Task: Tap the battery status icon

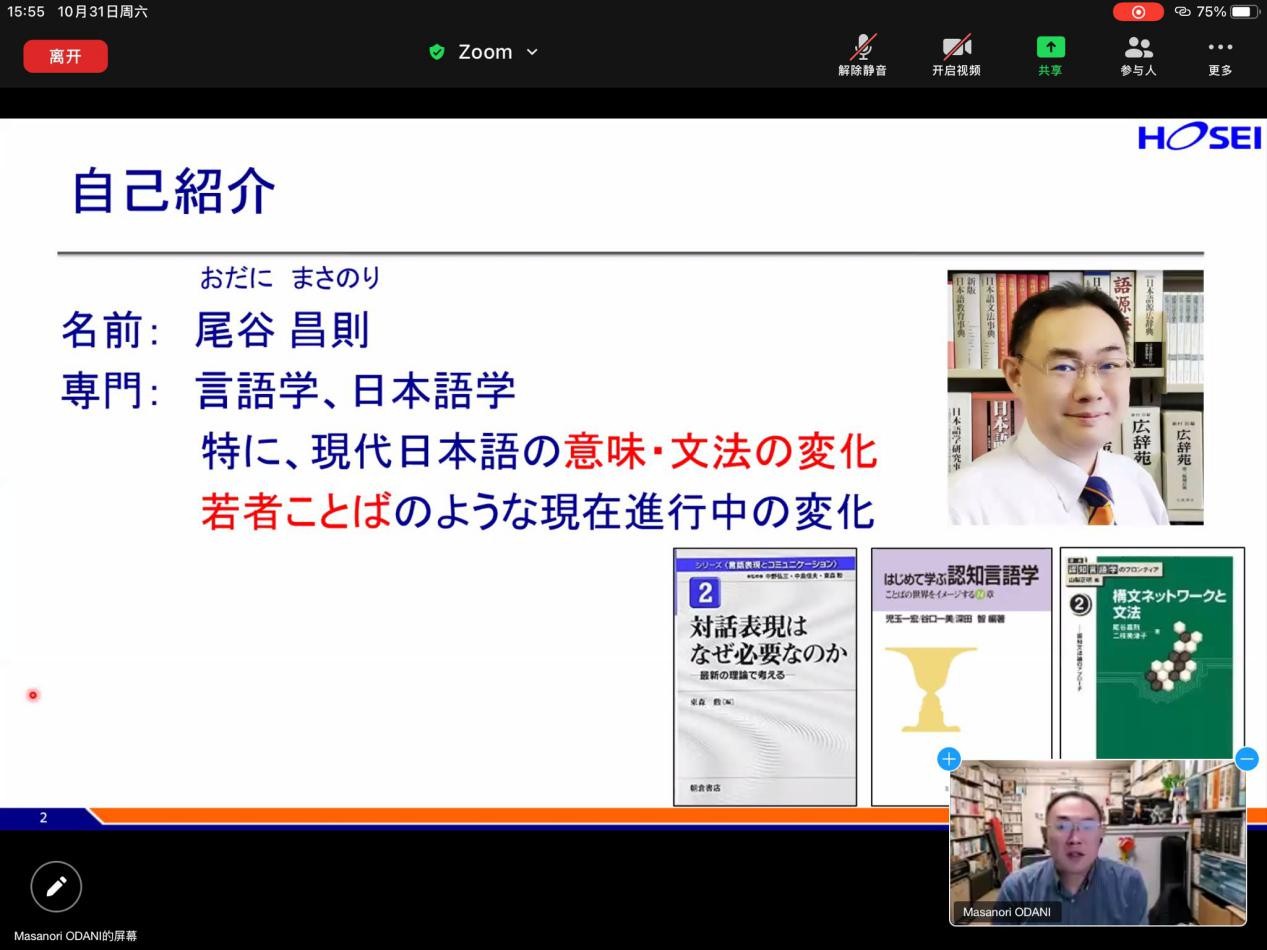Action: pos(1243,12)
